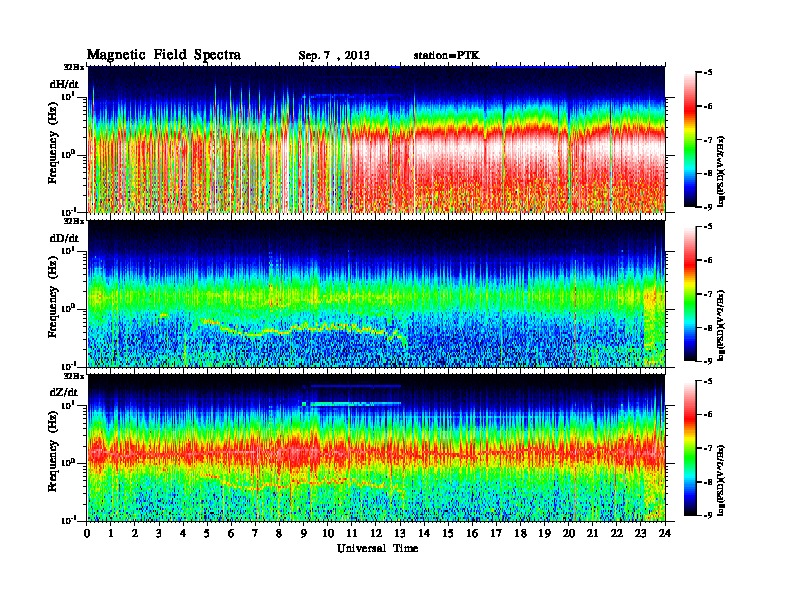Click the '-9' label on dH/dt color bar
This screenshot has width=792, height=612.
click(708, 207)
